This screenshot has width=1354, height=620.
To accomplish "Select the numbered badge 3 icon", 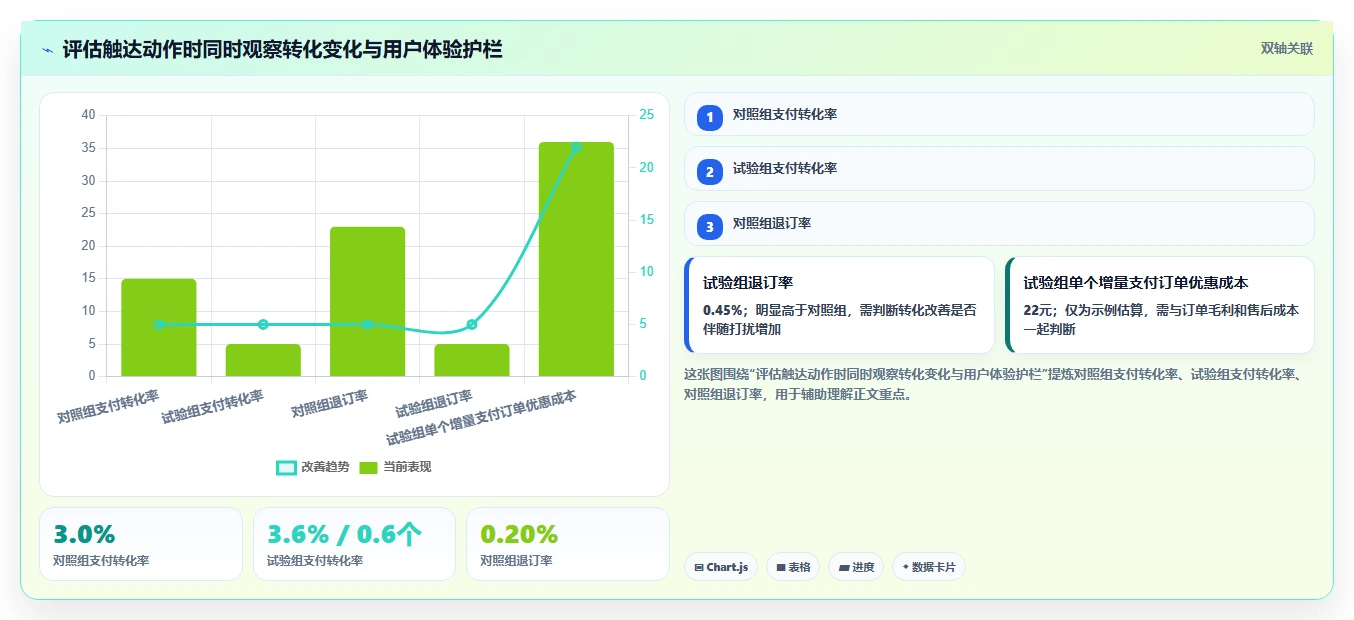I will click(710, 227).
